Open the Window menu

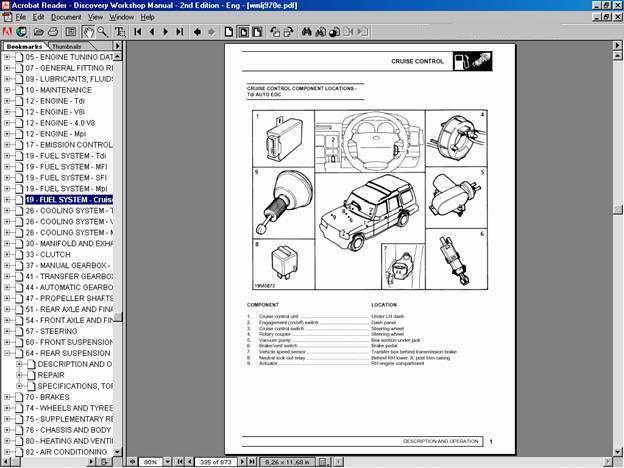(122, 17)
